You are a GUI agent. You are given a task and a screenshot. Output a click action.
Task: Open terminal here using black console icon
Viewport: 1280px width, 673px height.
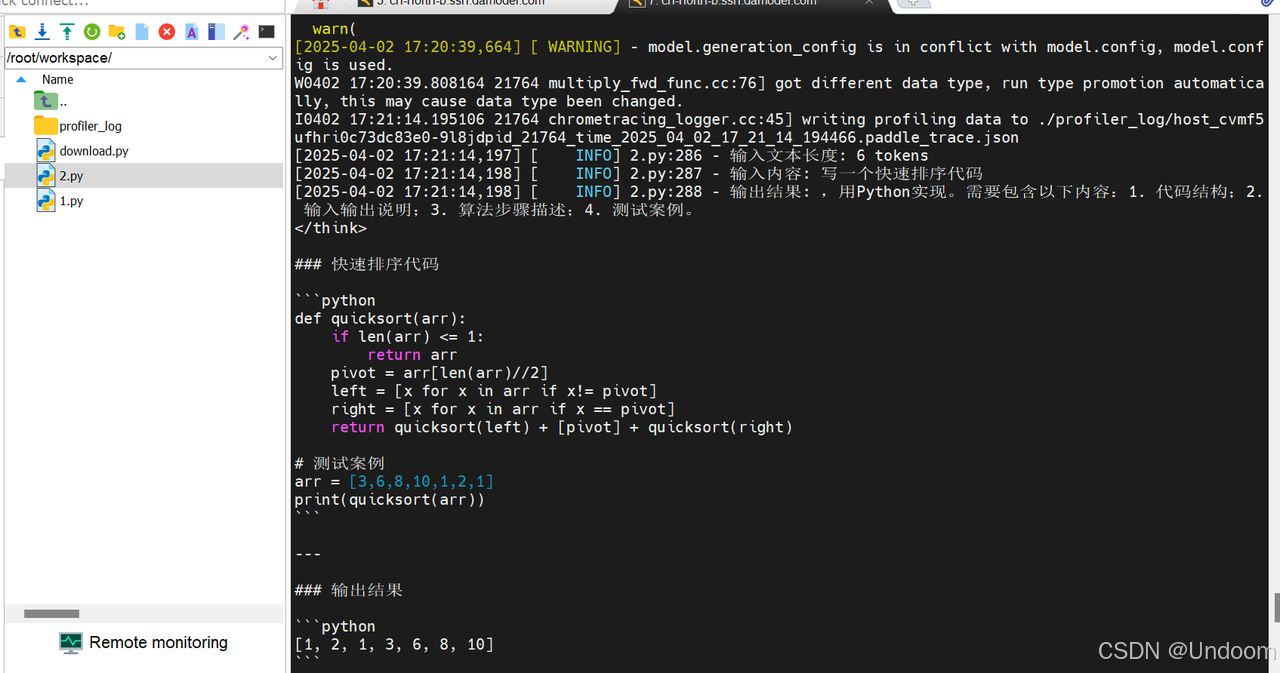click(x=266, y=32)
